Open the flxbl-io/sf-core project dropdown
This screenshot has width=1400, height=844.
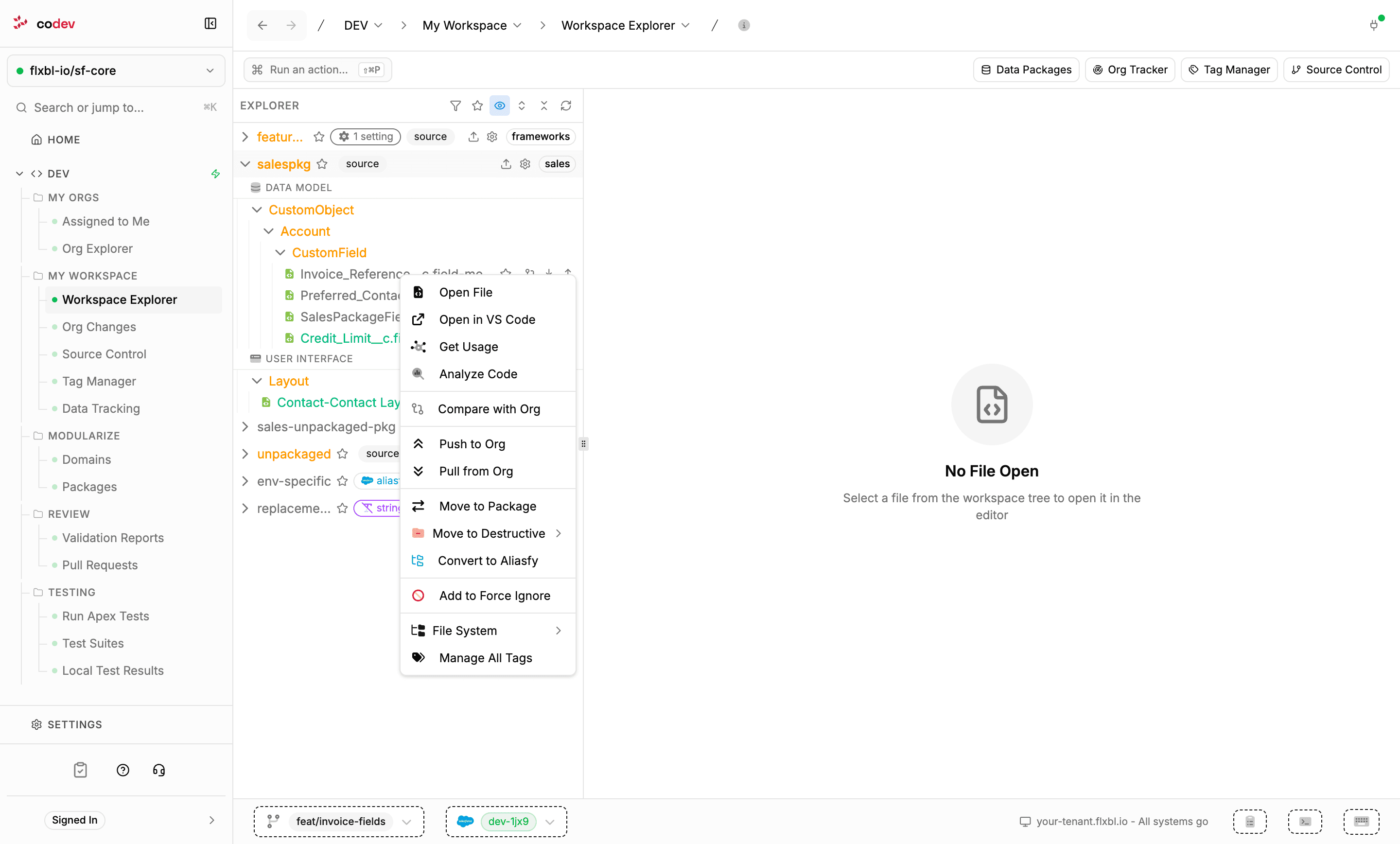[x=116, y=70]
